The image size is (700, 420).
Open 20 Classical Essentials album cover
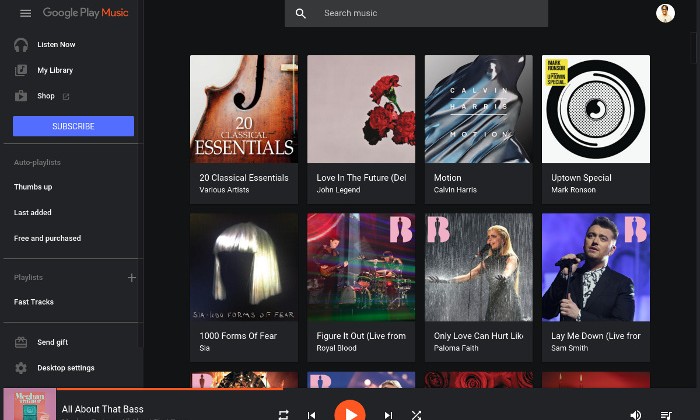pyautogui.click(x=244, y=109)
